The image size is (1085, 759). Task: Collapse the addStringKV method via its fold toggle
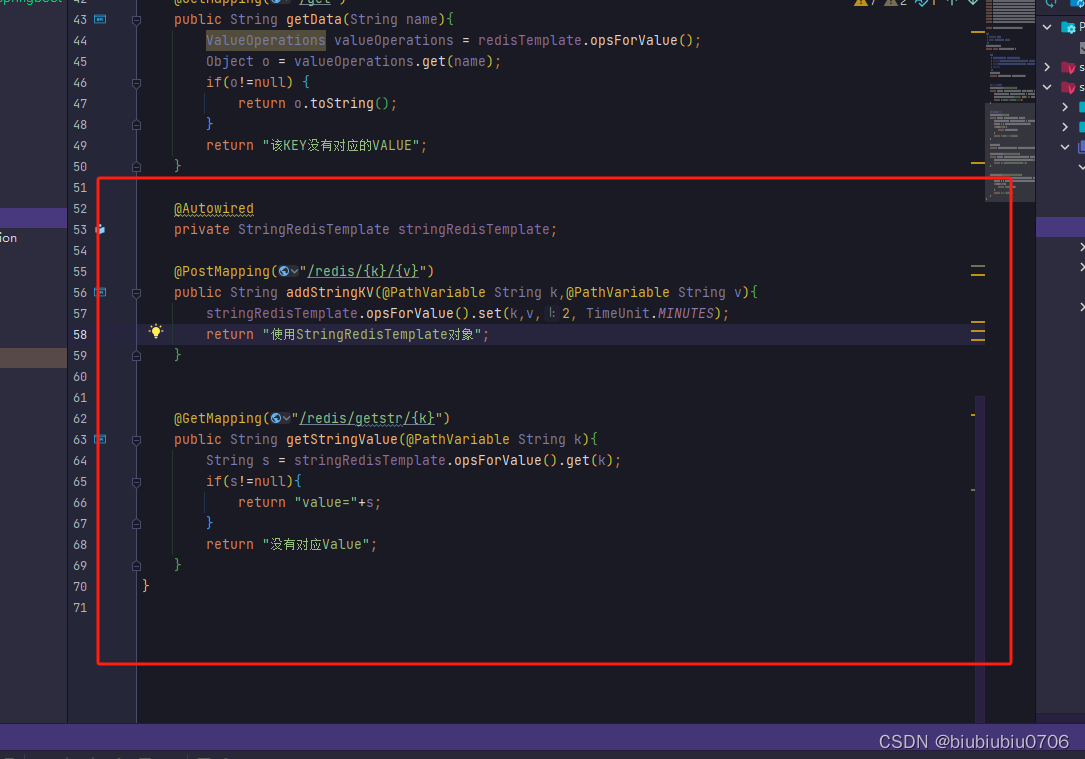pyautogui.click(x=136, y=292)
